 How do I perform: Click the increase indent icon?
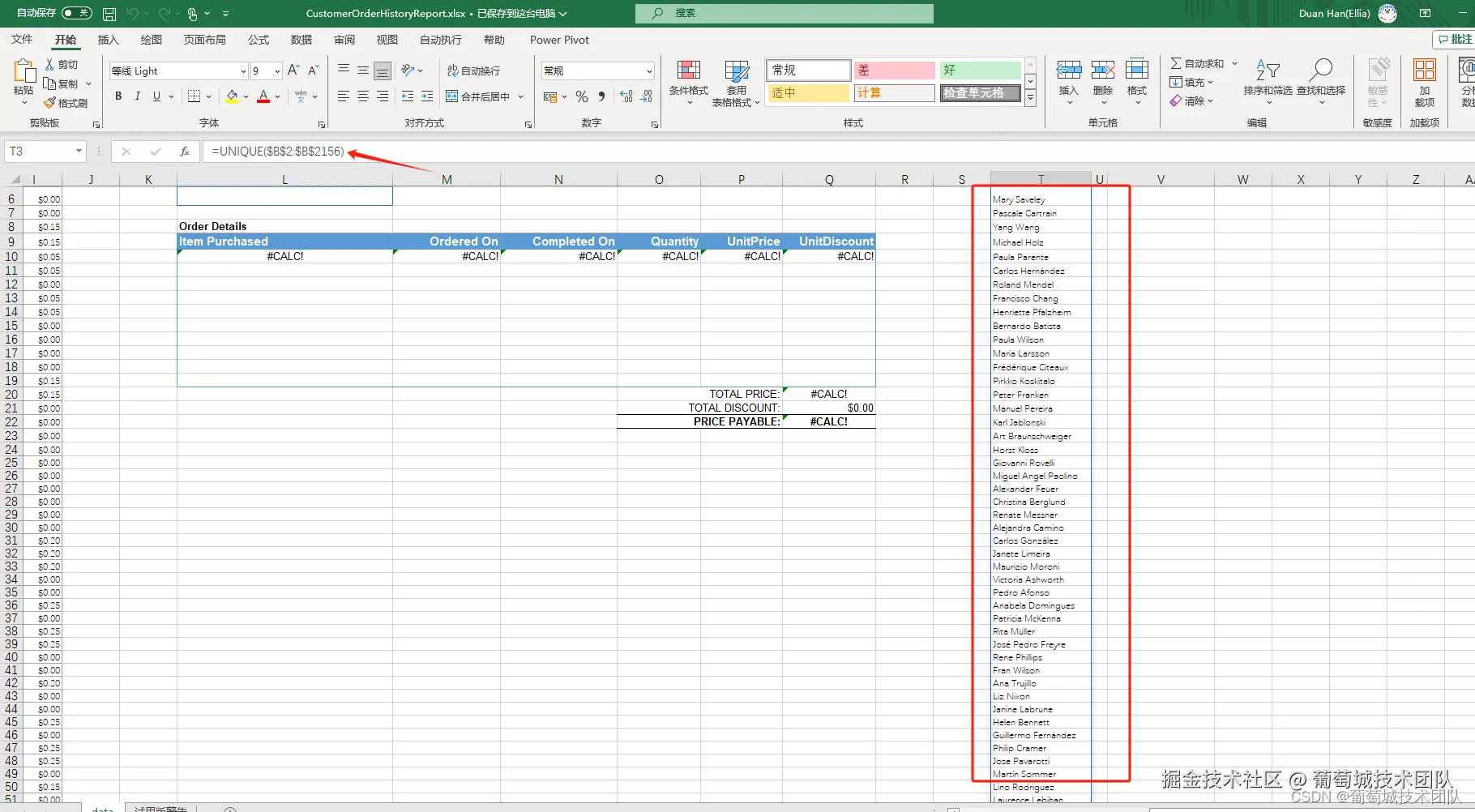pos(427,96)
